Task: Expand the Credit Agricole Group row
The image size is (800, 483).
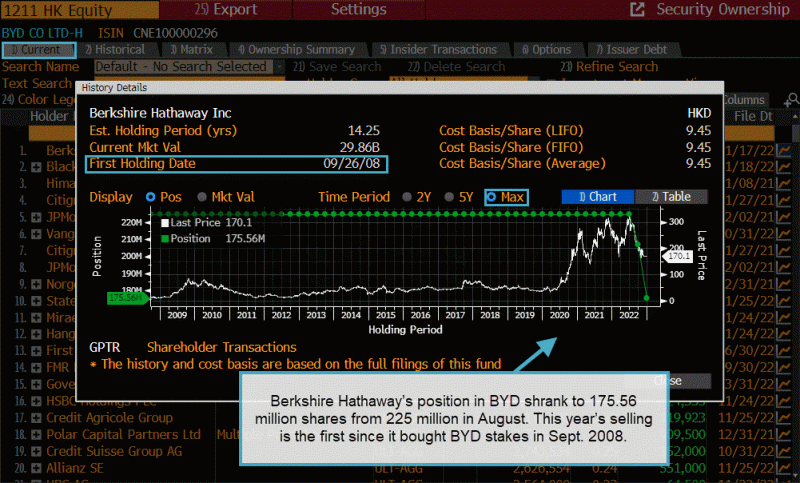Action: click(x=36, y=418)
